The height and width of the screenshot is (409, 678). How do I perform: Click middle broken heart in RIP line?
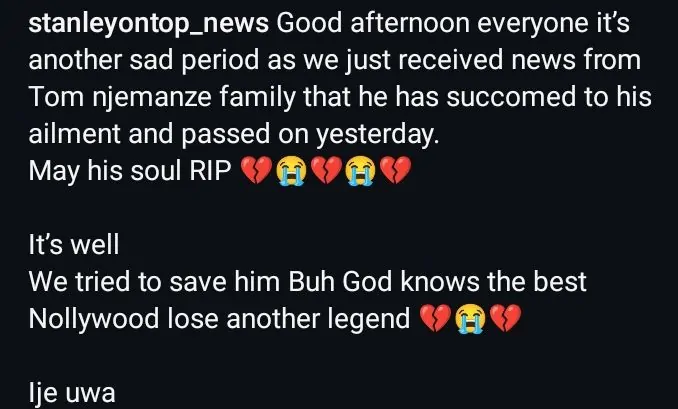pyautogui.click(x=326, y=170)
